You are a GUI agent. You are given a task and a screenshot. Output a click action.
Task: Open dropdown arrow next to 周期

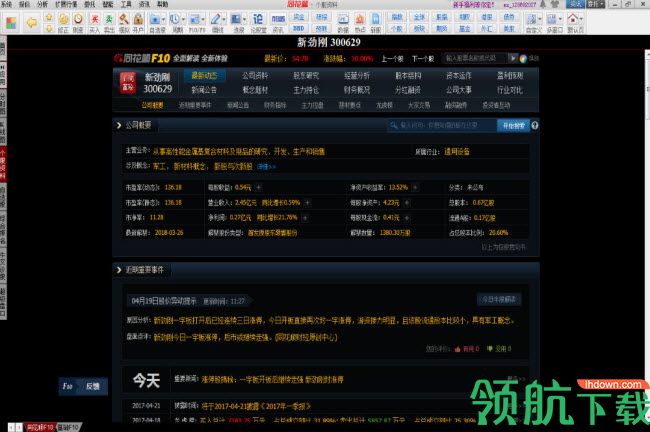click(183, 19)
